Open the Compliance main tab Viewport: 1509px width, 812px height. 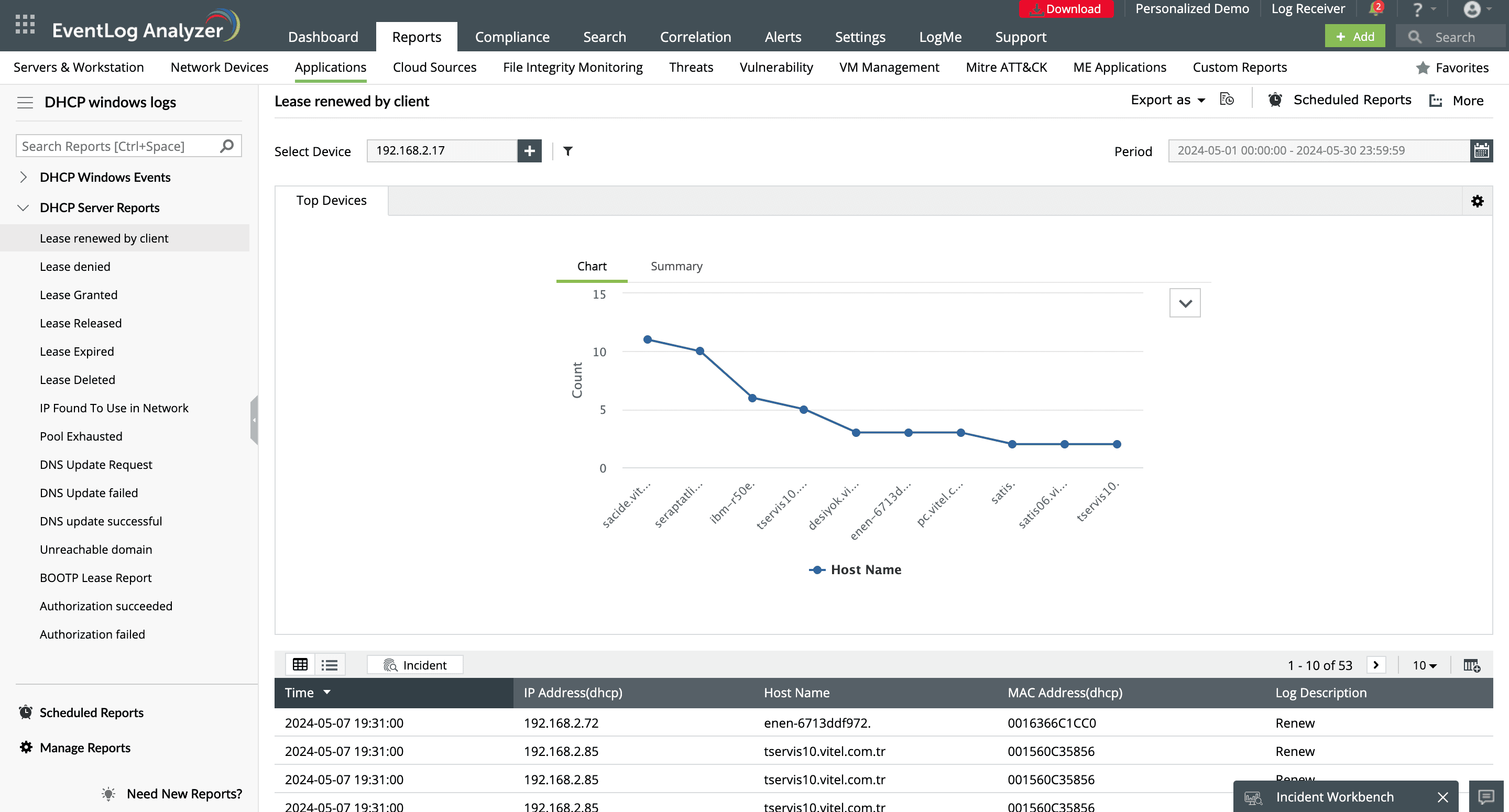(x=512, y=37)
